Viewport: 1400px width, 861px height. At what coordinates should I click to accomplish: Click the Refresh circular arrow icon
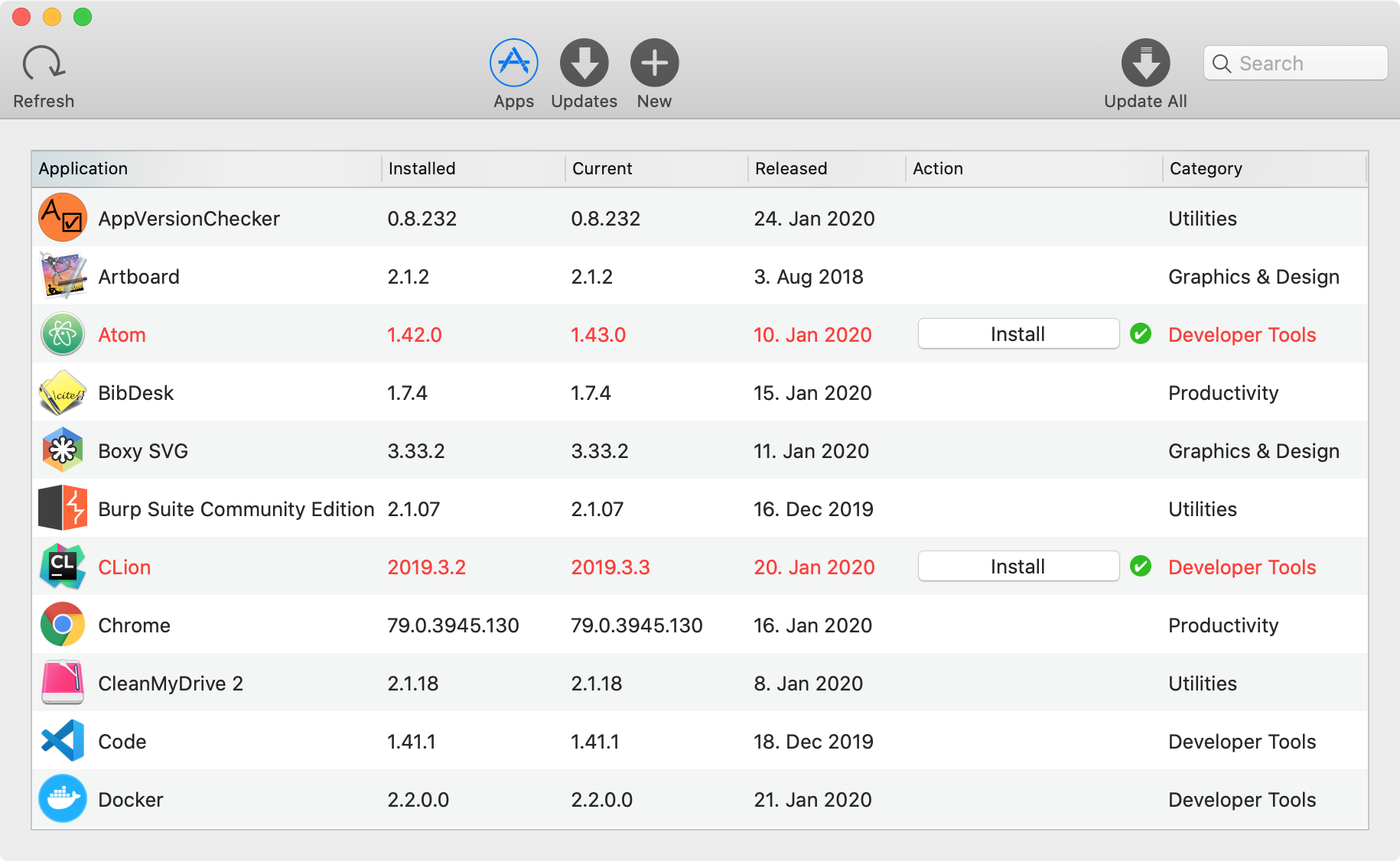point(44,63)
